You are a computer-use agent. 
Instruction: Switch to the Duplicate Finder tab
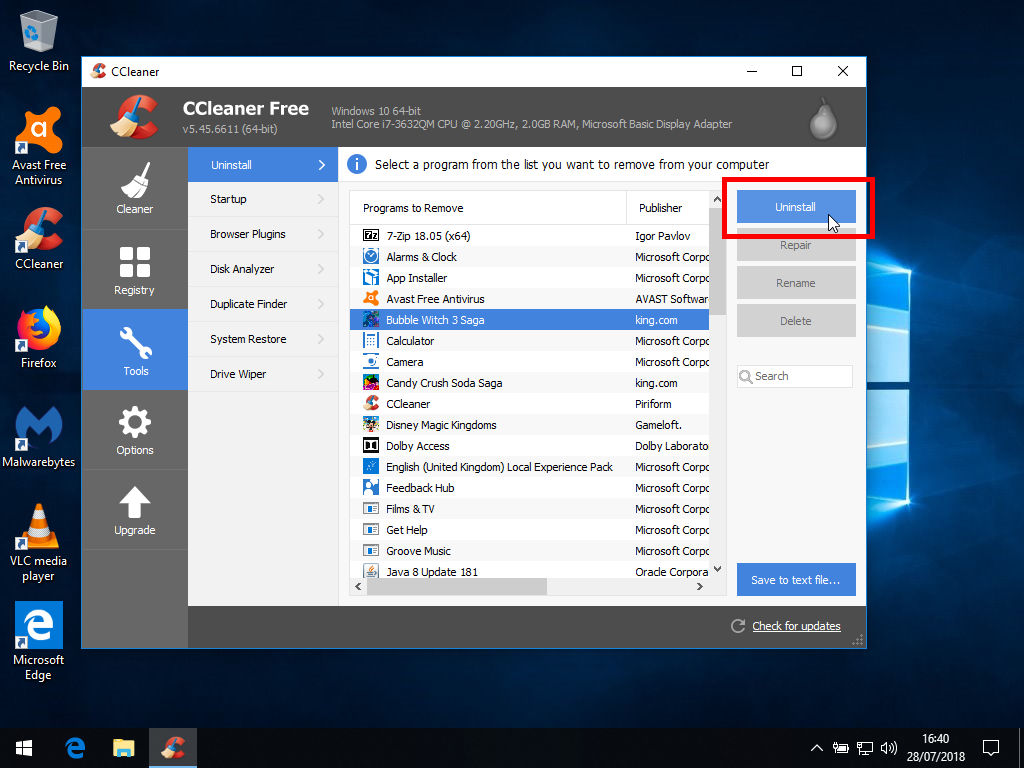(263, 304)
